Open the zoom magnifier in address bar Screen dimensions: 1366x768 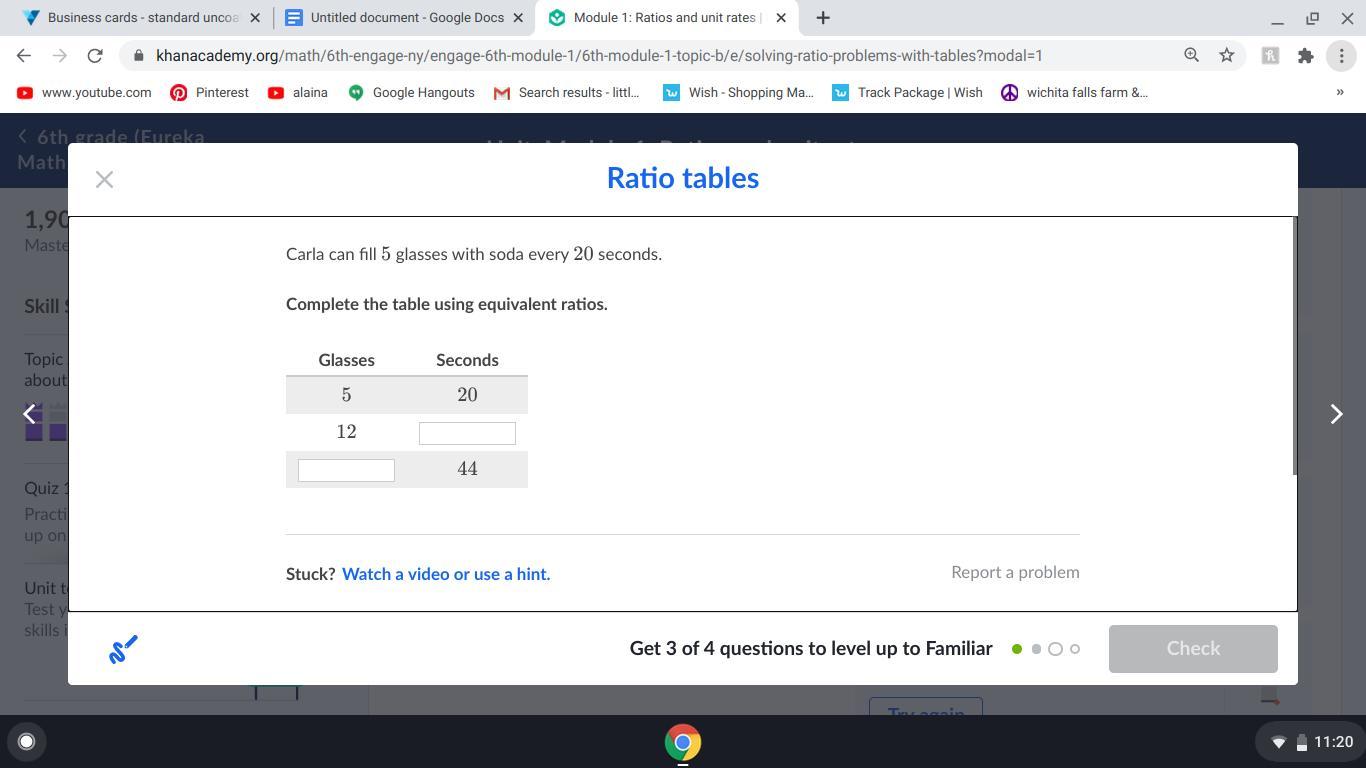tap(1191, 56)
